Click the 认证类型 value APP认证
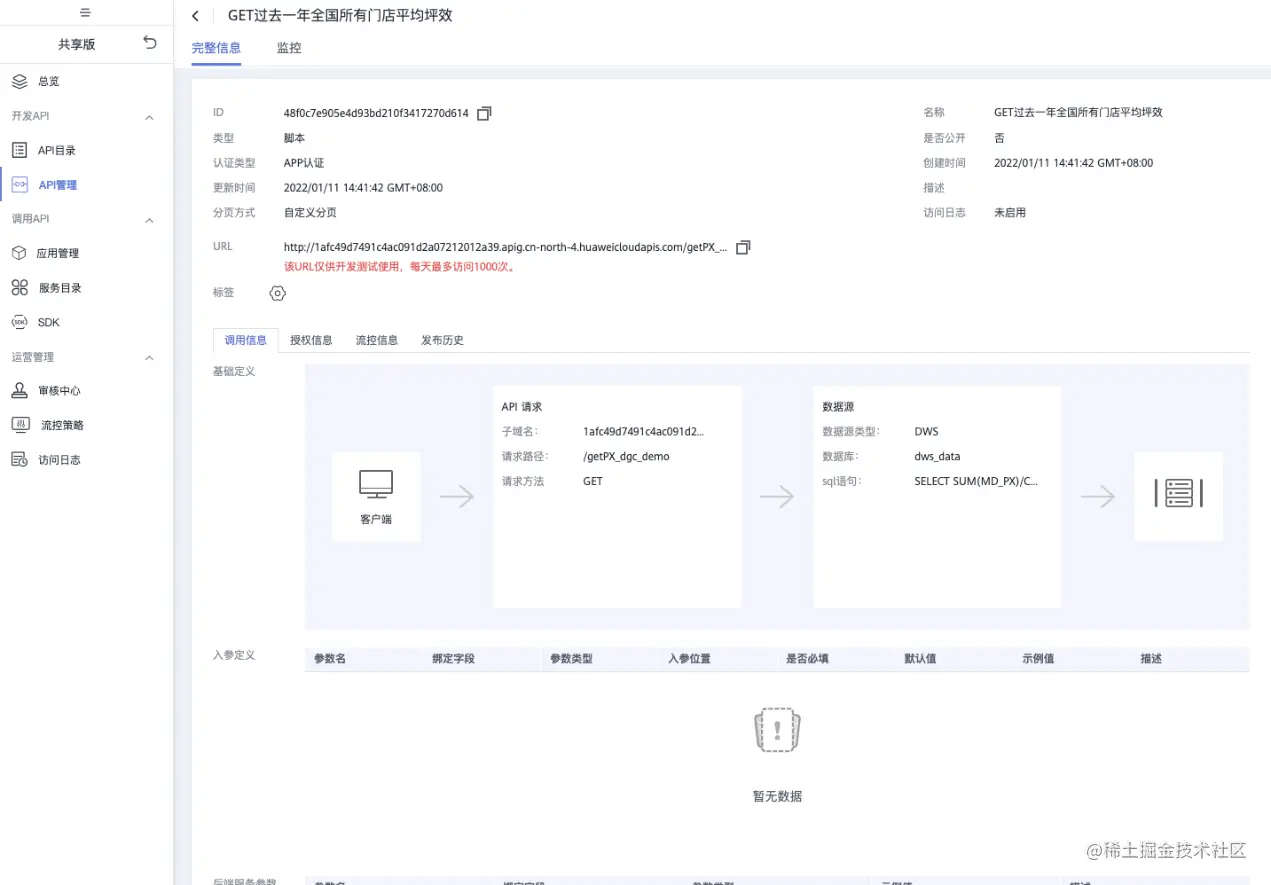The image size is (1271, 885). pyautogui.click(x=304, y=163)
